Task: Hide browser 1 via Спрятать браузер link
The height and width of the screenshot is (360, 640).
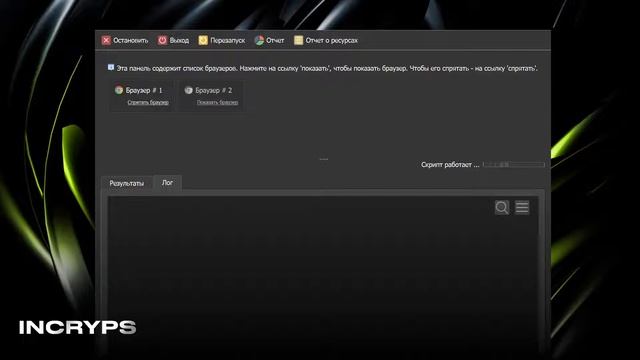Action: pyautogui.click(x=148, y=102)
